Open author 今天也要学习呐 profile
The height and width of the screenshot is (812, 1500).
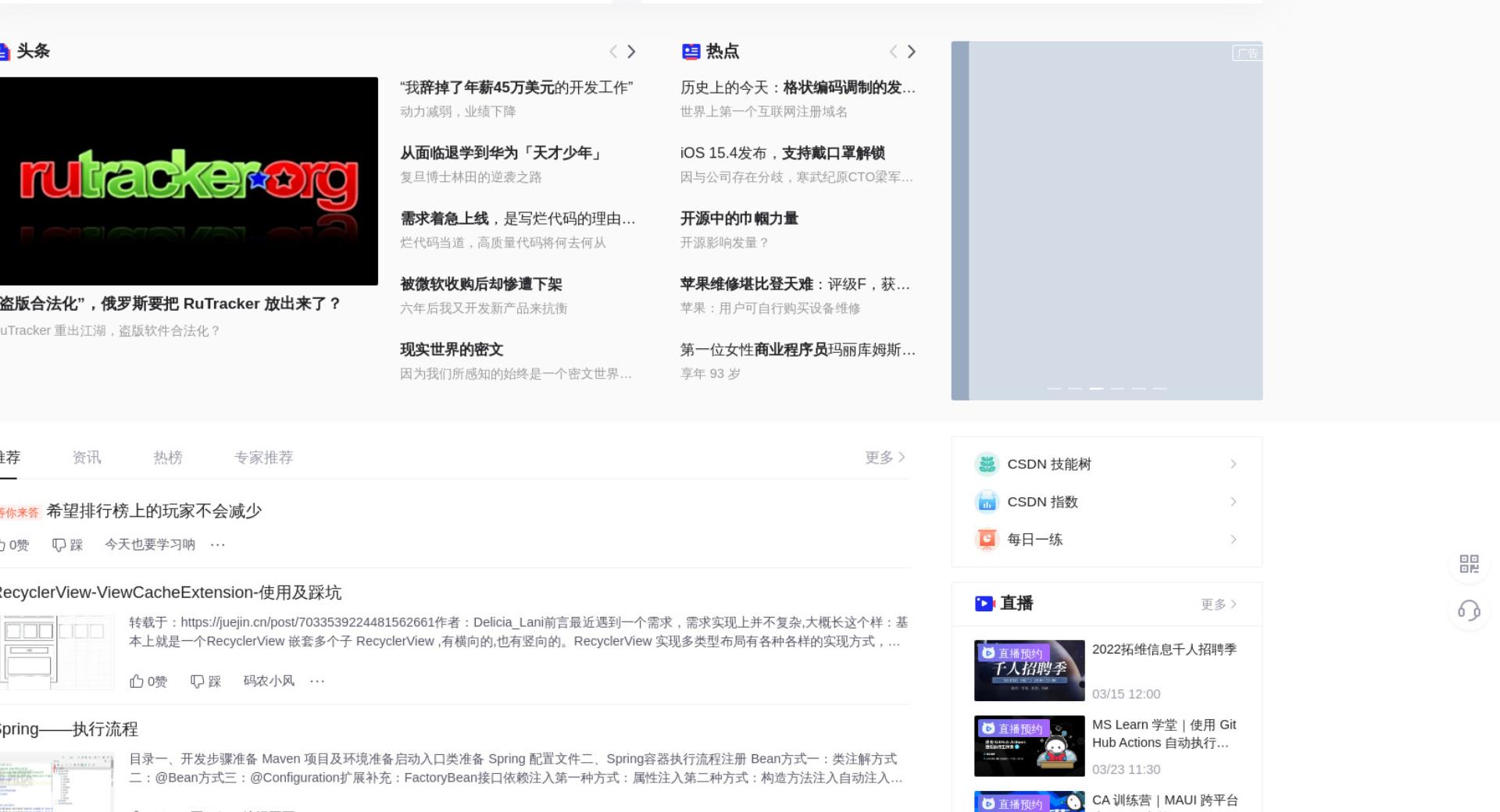point(150,545)
